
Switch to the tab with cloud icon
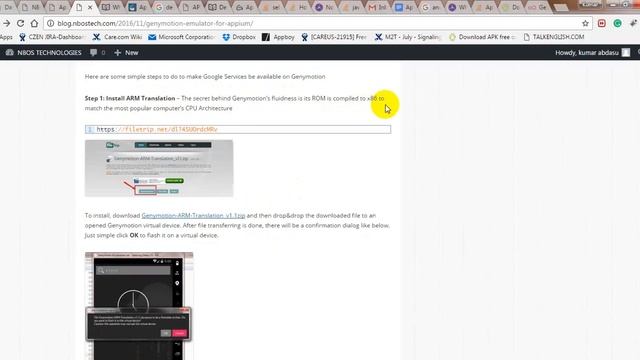(x=244, y=7)
